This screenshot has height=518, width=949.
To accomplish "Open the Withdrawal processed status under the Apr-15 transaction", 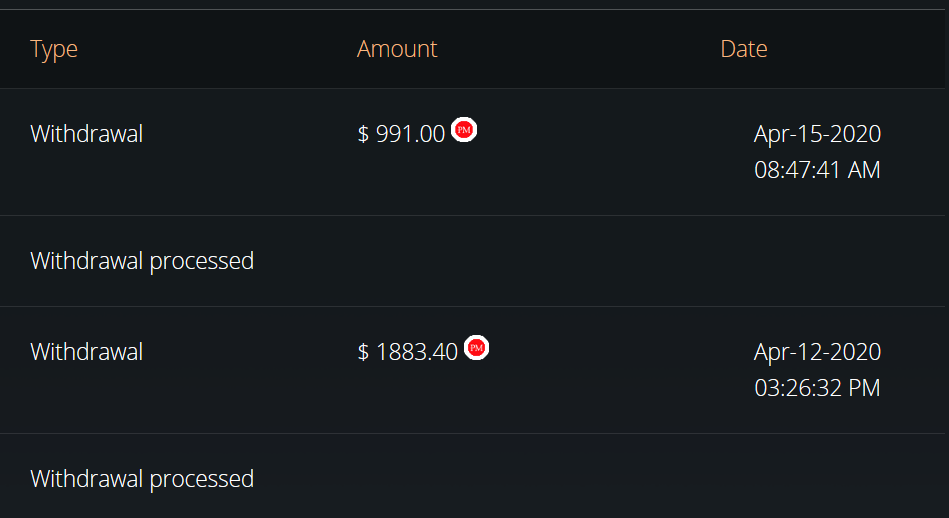I will pos(142,261).
